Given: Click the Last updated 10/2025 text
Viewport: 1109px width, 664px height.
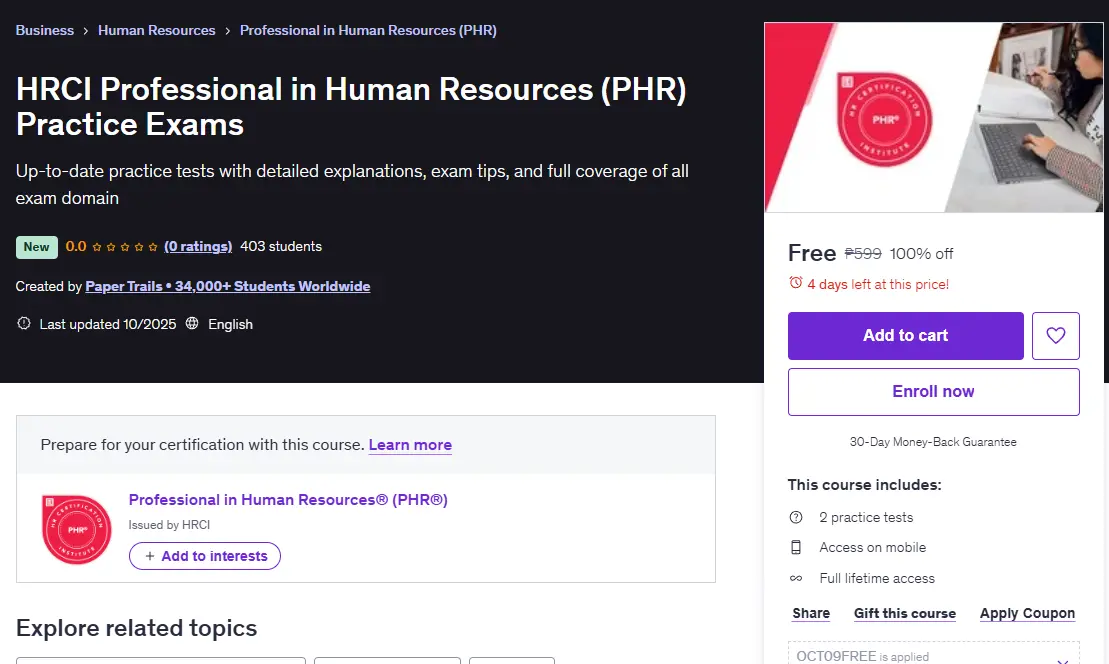Looking at the screenshot, I should pyautogui.click(x=108, y=325).
